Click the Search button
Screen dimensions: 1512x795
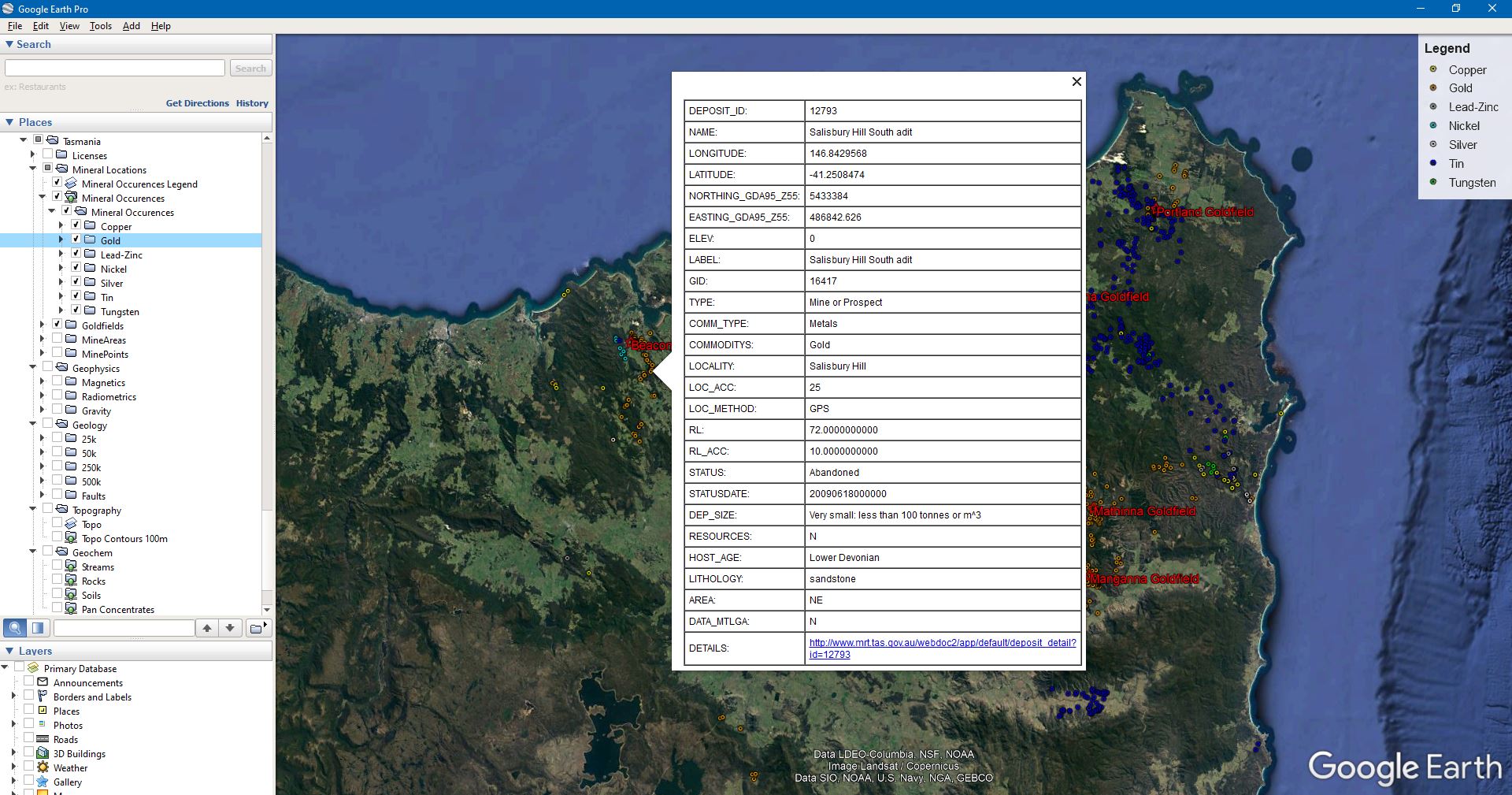250,69
